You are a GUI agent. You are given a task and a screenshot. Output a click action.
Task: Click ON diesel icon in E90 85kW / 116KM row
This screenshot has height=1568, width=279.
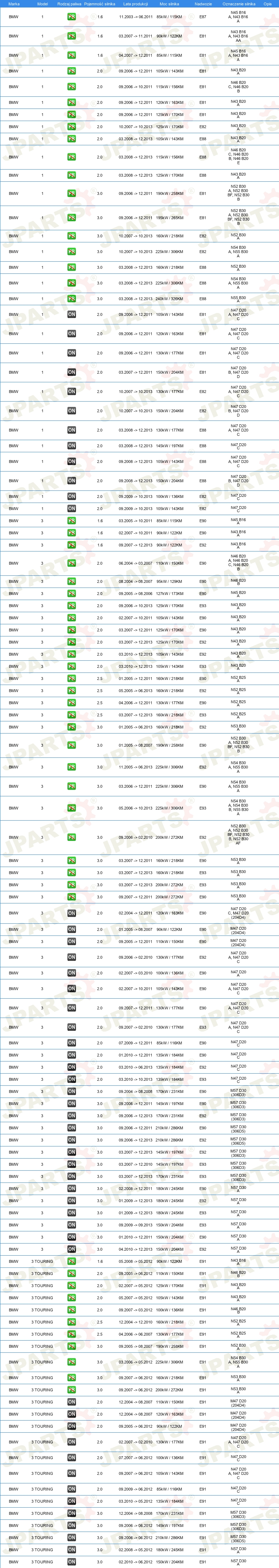(x=71, y=1043)
